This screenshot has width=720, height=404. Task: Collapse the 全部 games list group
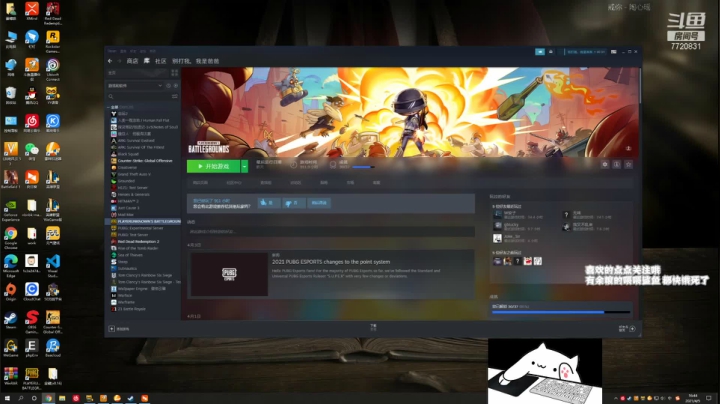[109, 107]
